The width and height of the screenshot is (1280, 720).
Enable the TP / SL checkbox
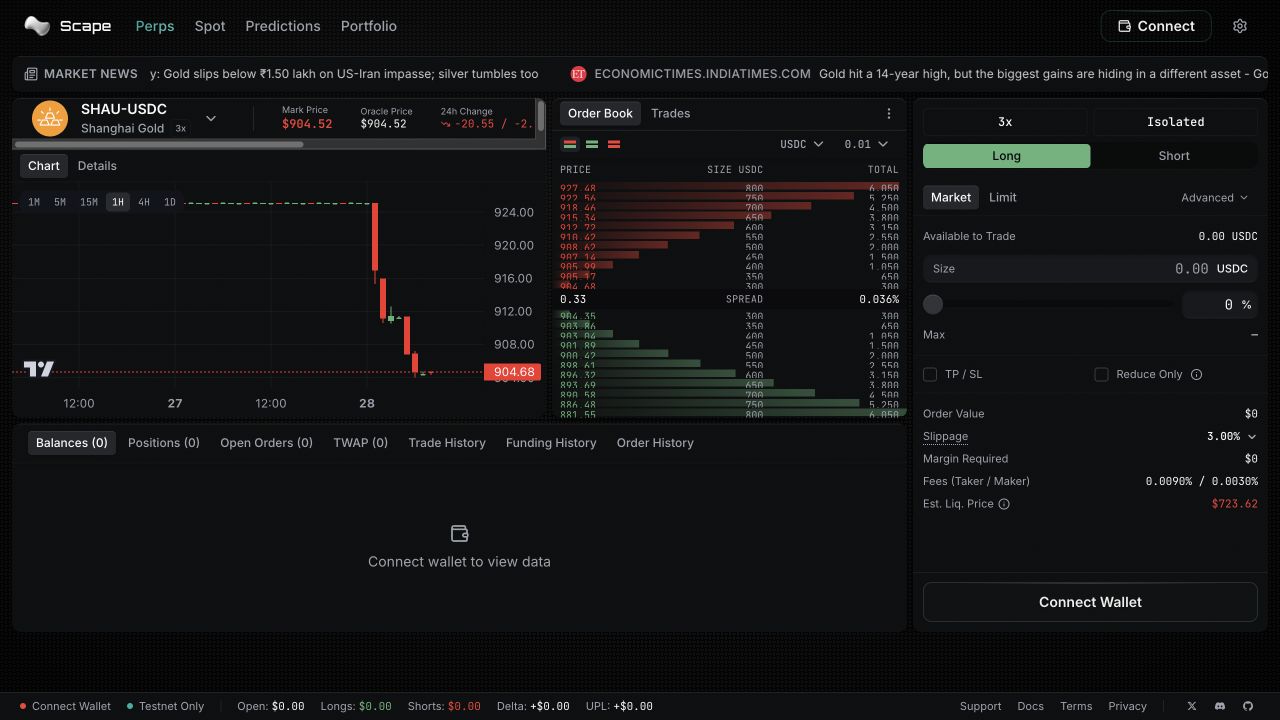[930, 374]
